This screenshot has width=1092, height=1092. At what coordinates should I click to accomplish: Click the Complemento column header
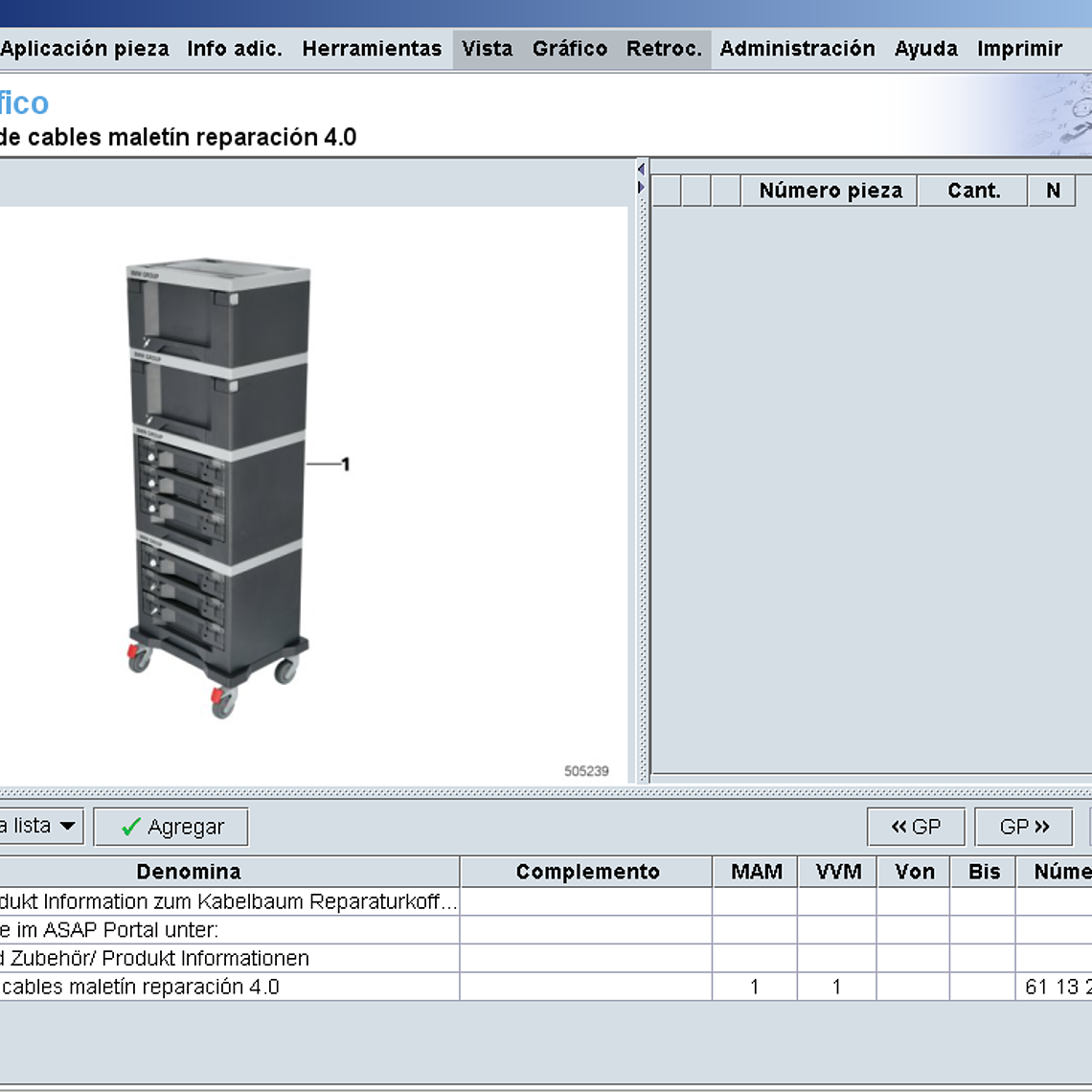(x=586, y=872)
